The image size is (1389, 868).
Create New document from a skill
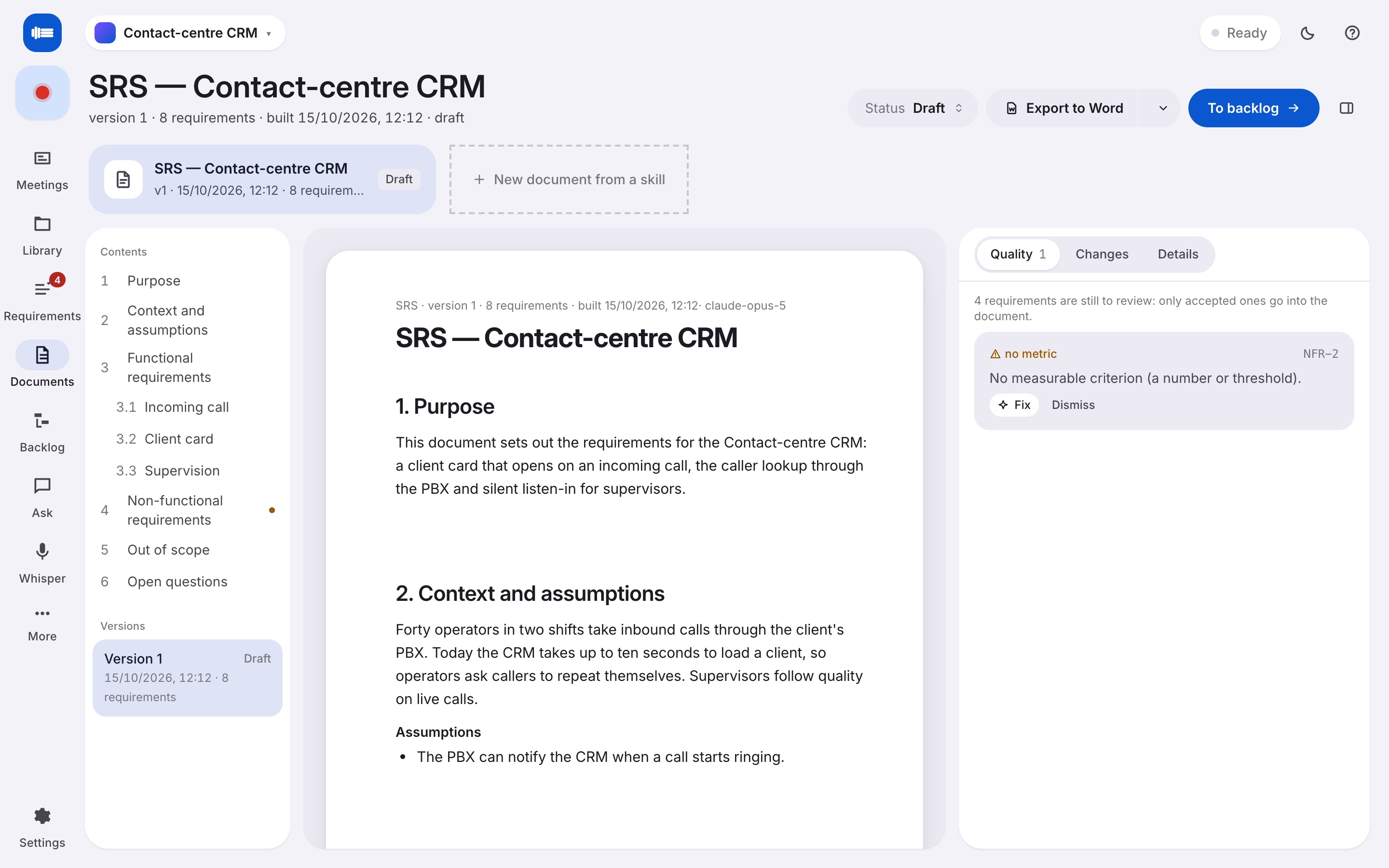click(x=569, y=179)
